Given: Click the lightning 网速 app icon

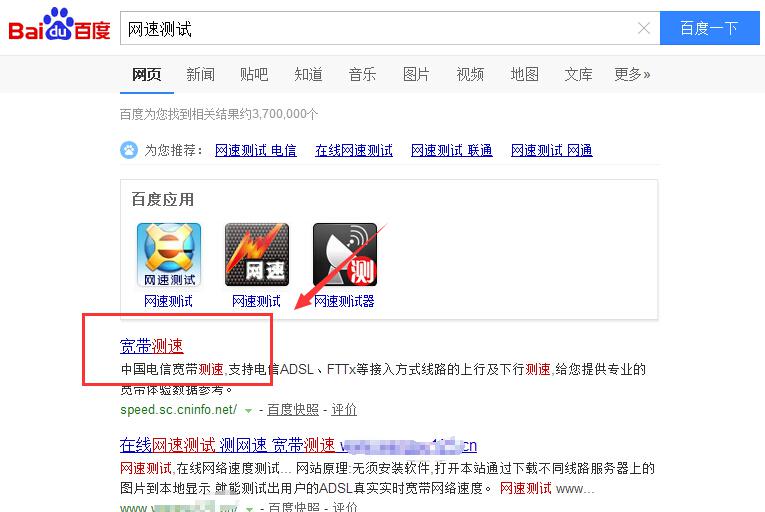Looking at the screenshot, I should point(257,254).
